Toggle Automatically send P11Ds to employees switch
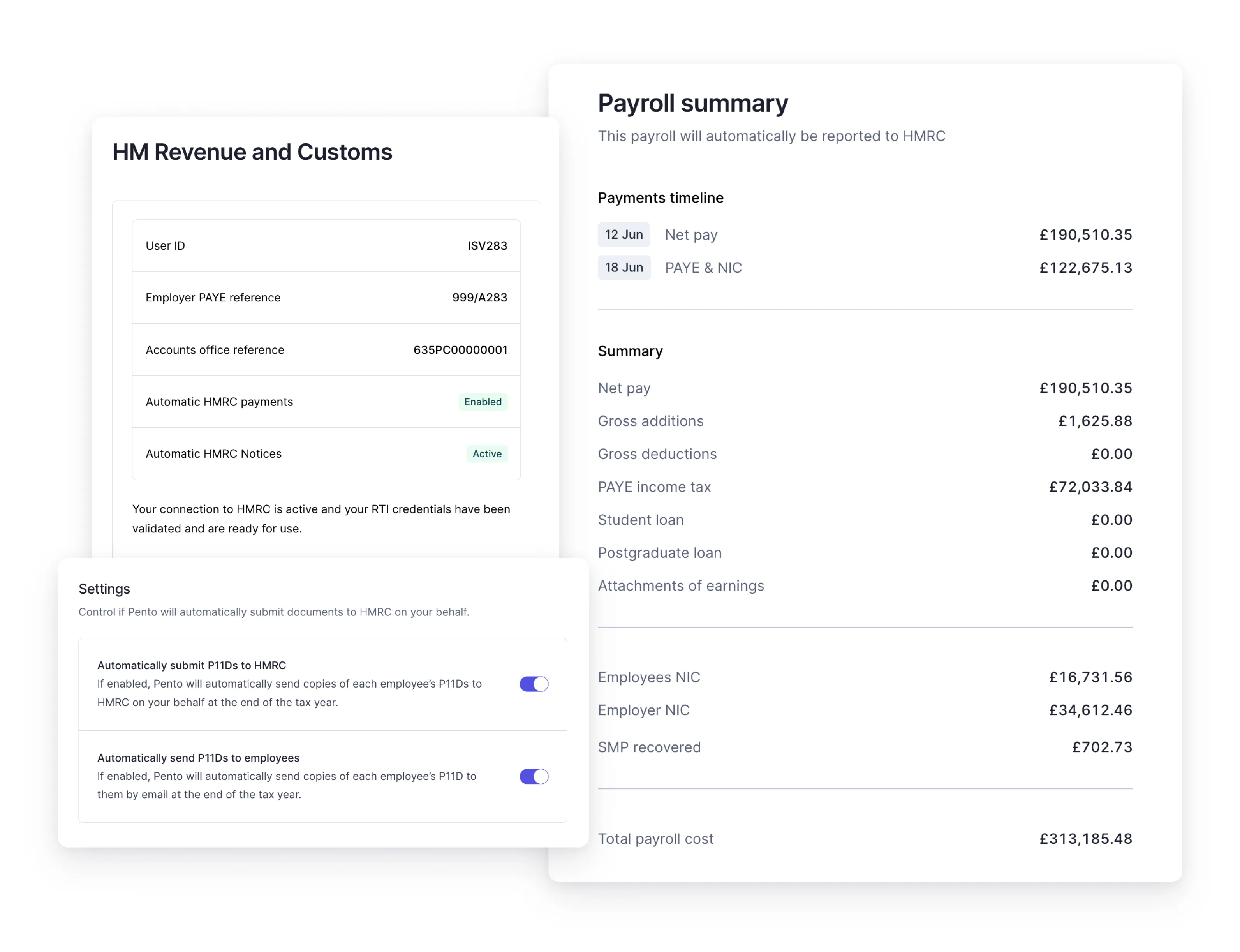Image resolution: width=1240 pixels, height=952 pixels. tap(534, 776)
